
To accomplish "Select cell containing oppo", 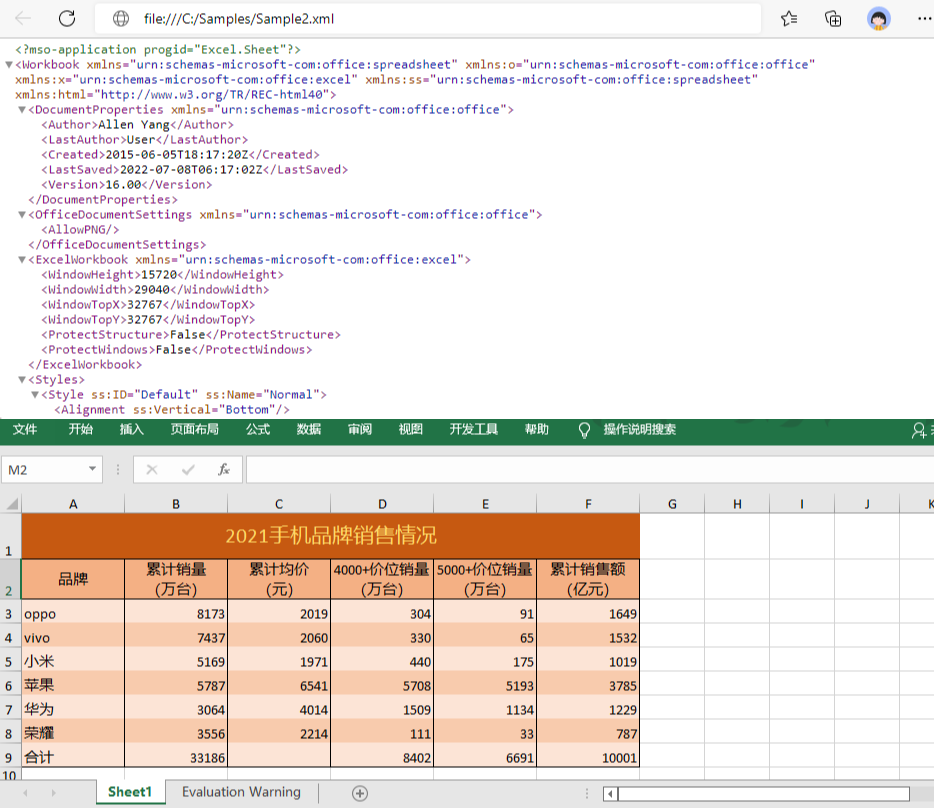I will [73, 614].
